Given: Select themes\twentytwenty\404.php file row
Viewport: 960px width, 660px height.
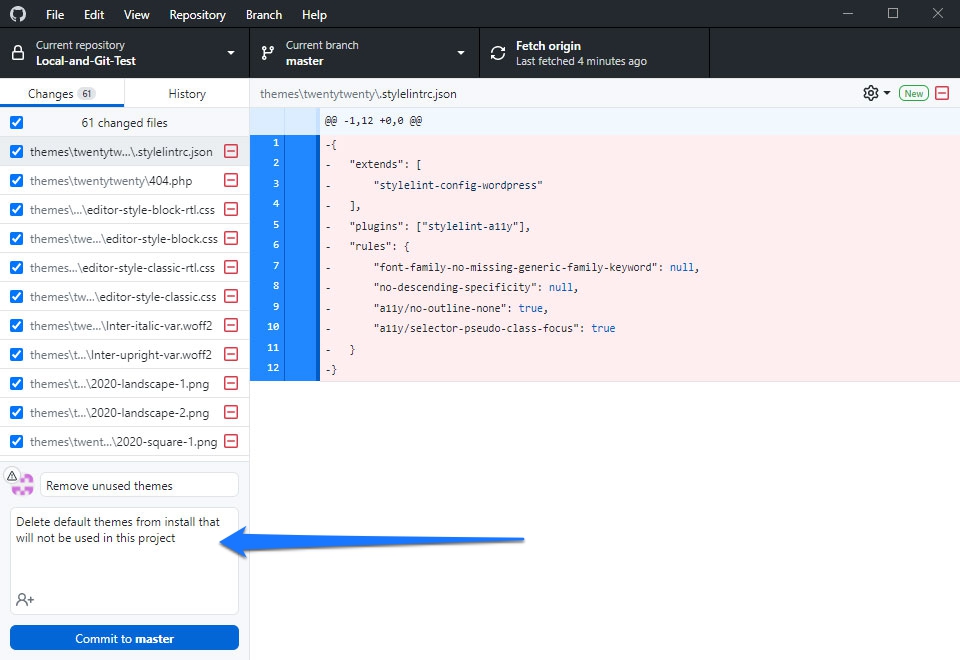Looking at the screenshot, I should [x=124, y=181].
